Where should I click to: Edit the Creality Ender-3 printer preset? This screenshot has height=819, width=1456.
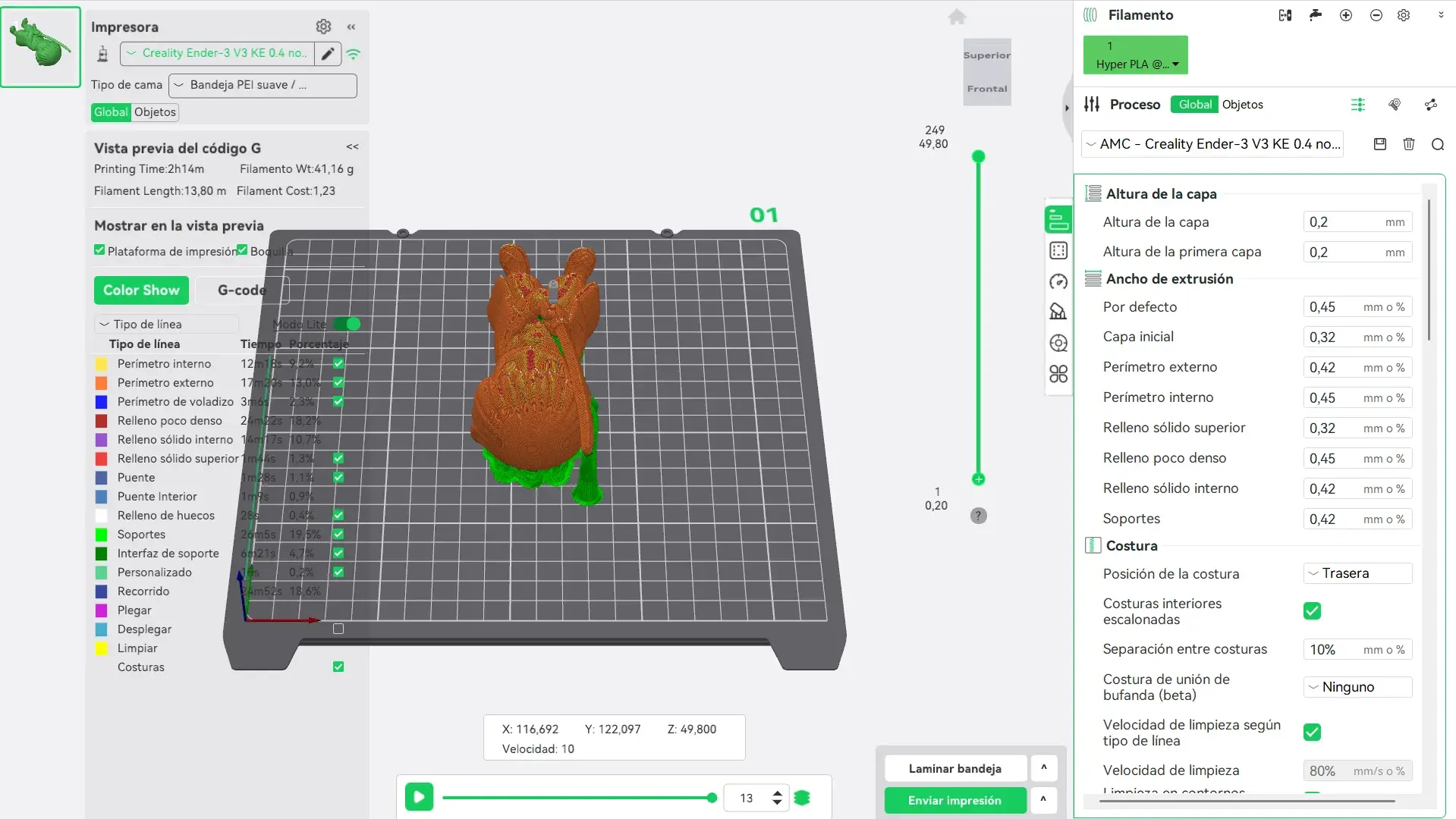point(328,53)
